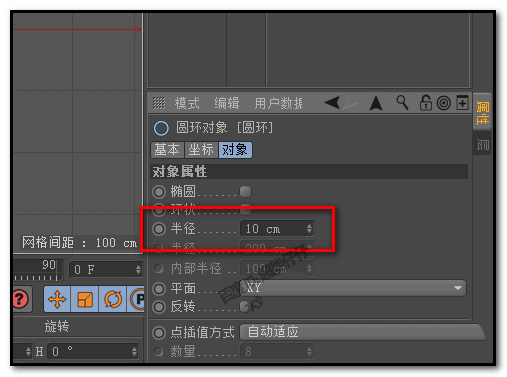507x377 pixels.
Task: Click the 椭圆 keyframe circle
Action: click(x=159, y=192)
